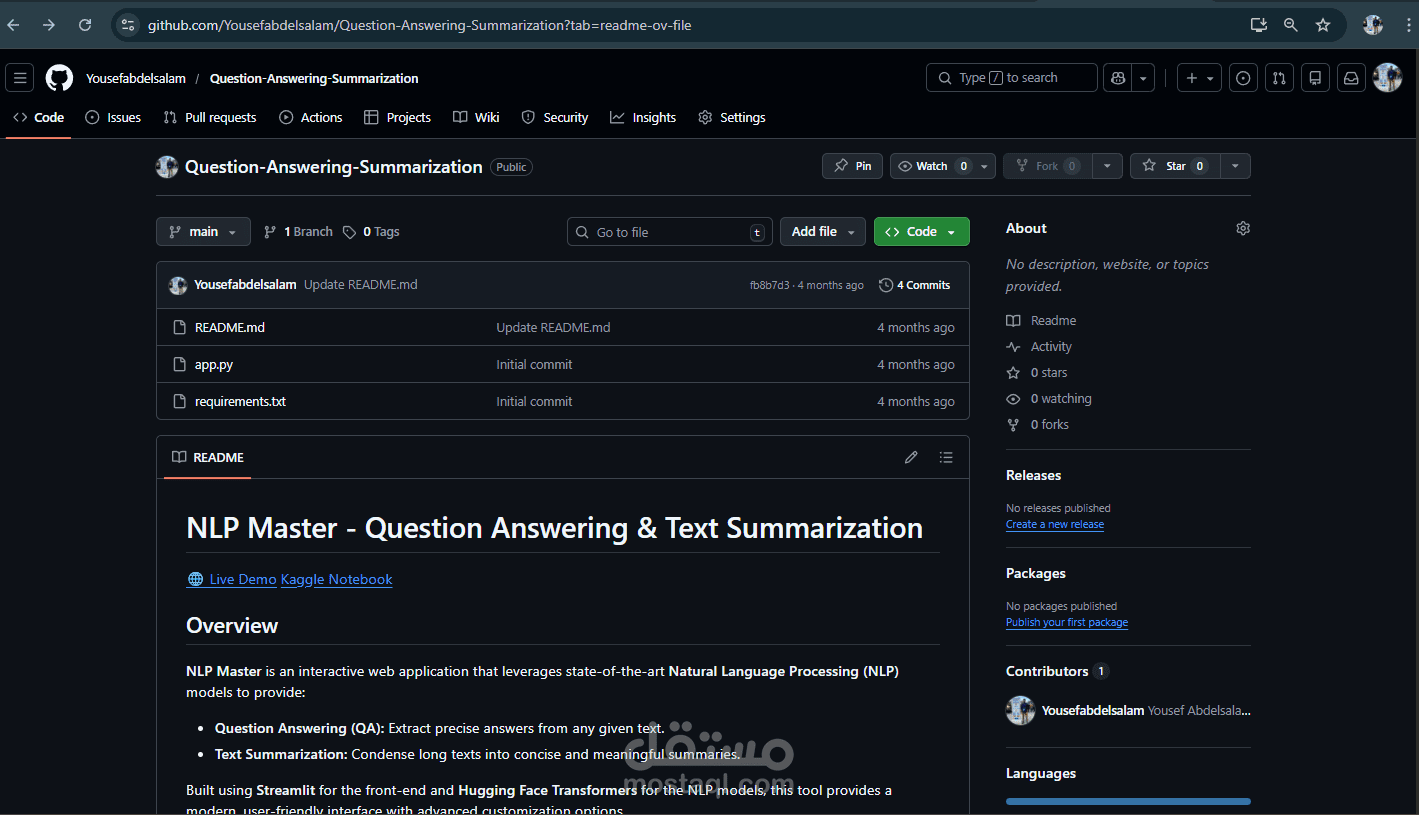The height and width of the screenshot is (815, 1419).
Task: Switch to the Code tab
Action: pyautogui.click(x=38, y=117)
